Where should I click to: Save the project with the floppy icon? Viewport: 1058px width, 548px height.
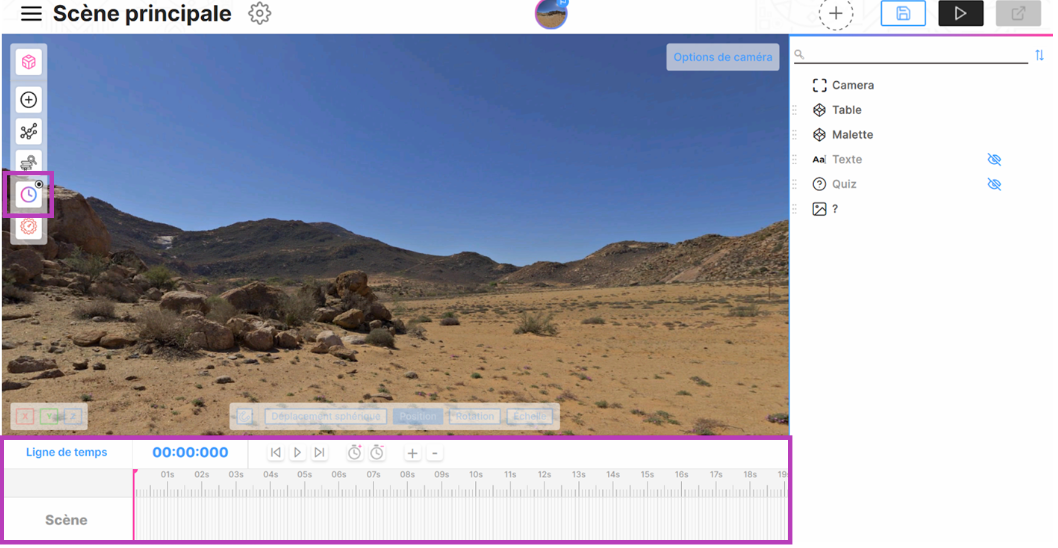(903, 13)
